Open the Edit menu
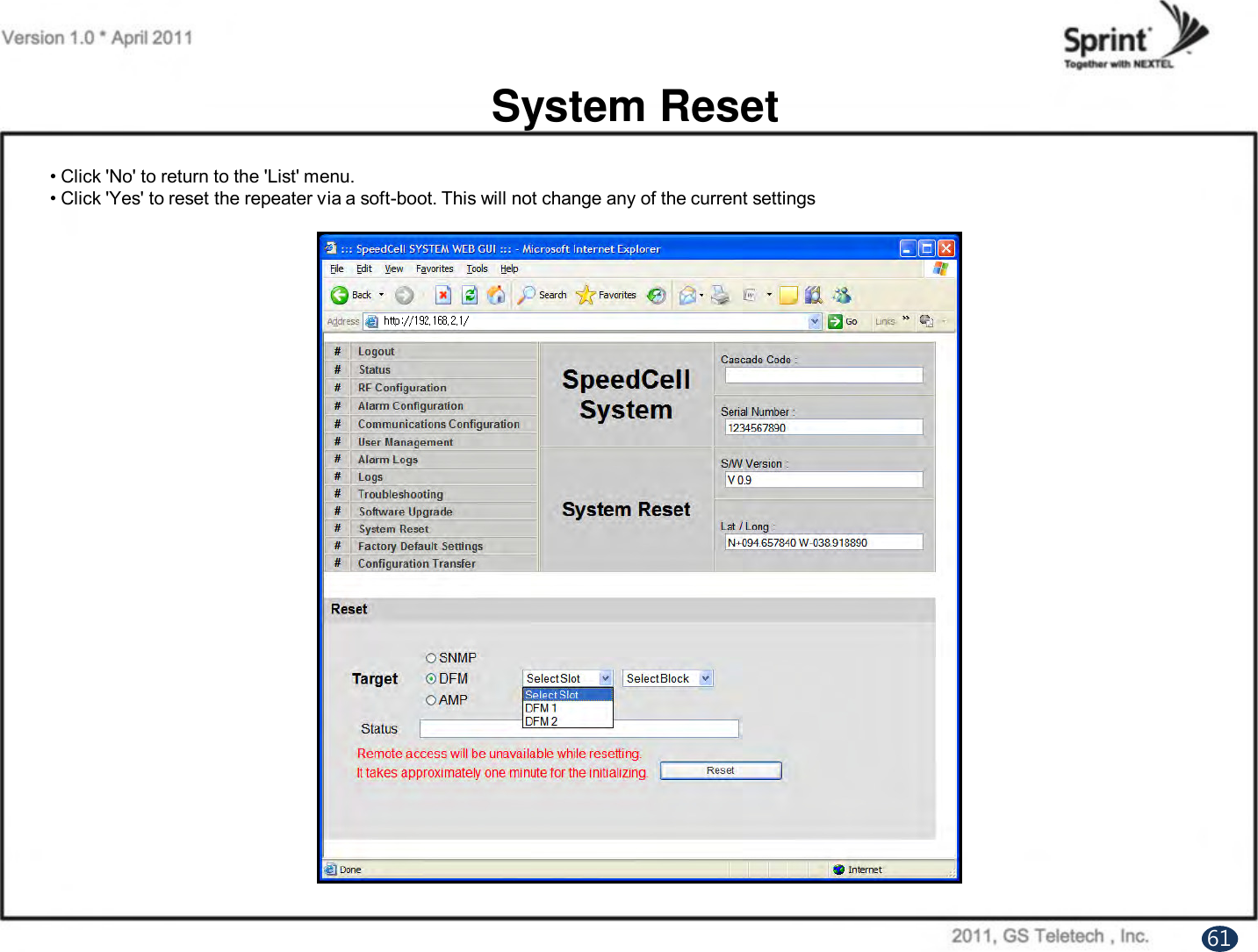The width and height of the screenshot is (1258, 952). (x=364, y=268)
